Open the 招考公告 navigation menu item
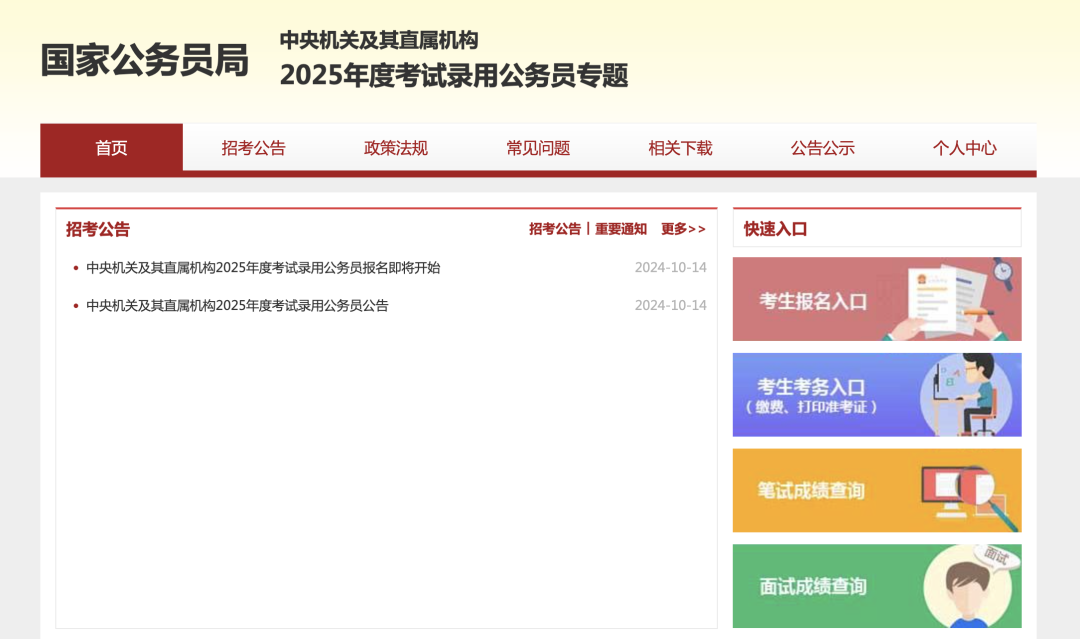 pyautogui.click(x=254, y=148)
